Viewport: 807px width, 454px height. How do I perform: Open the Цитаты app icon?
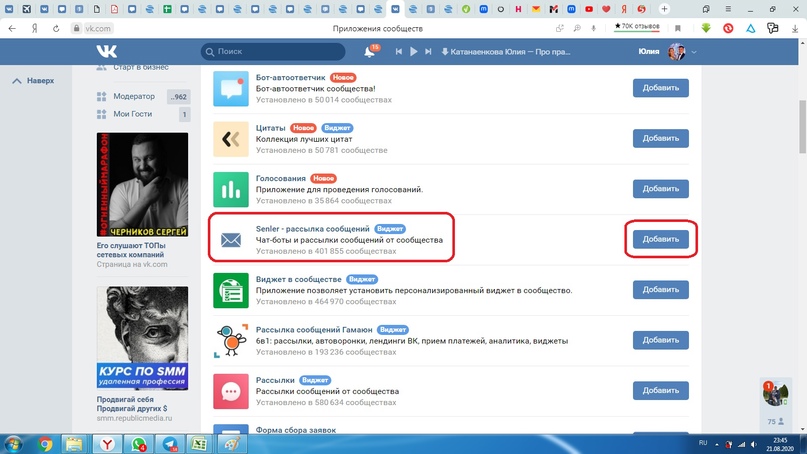coord(231,139)
